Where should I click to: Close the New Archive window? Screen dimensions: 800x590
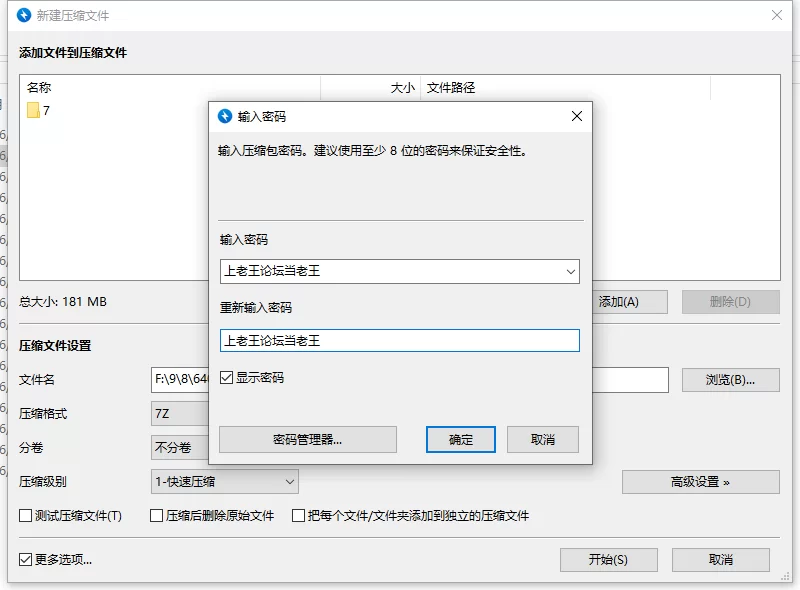pos(776,15)
